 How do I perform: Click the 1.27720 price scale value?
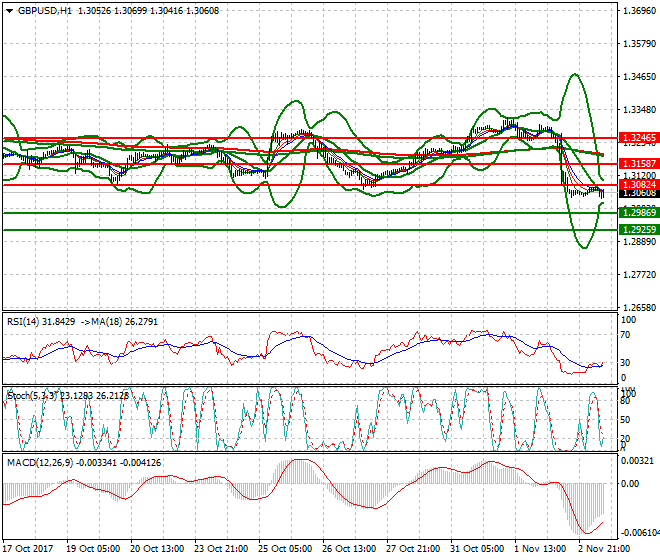[639, 275]
